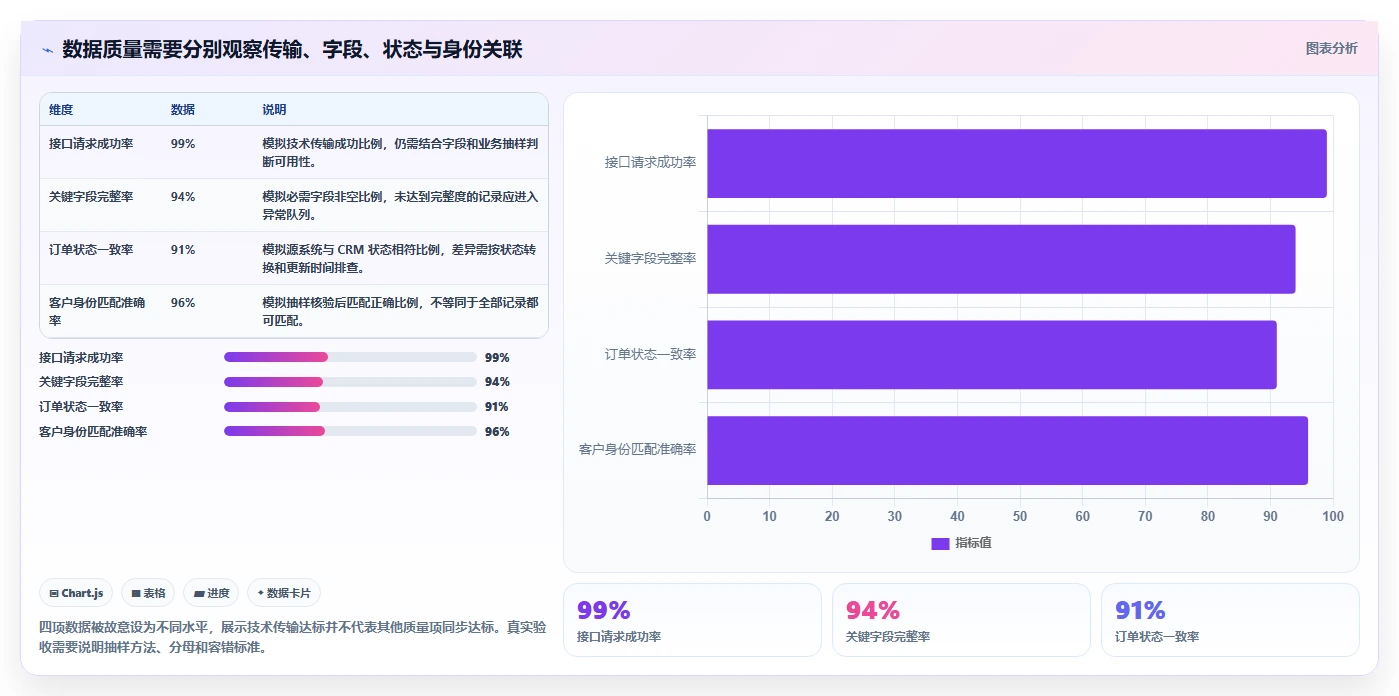Click the x-axis tick label 50
1399x696 pixels.
click(x=1020, y=516)
